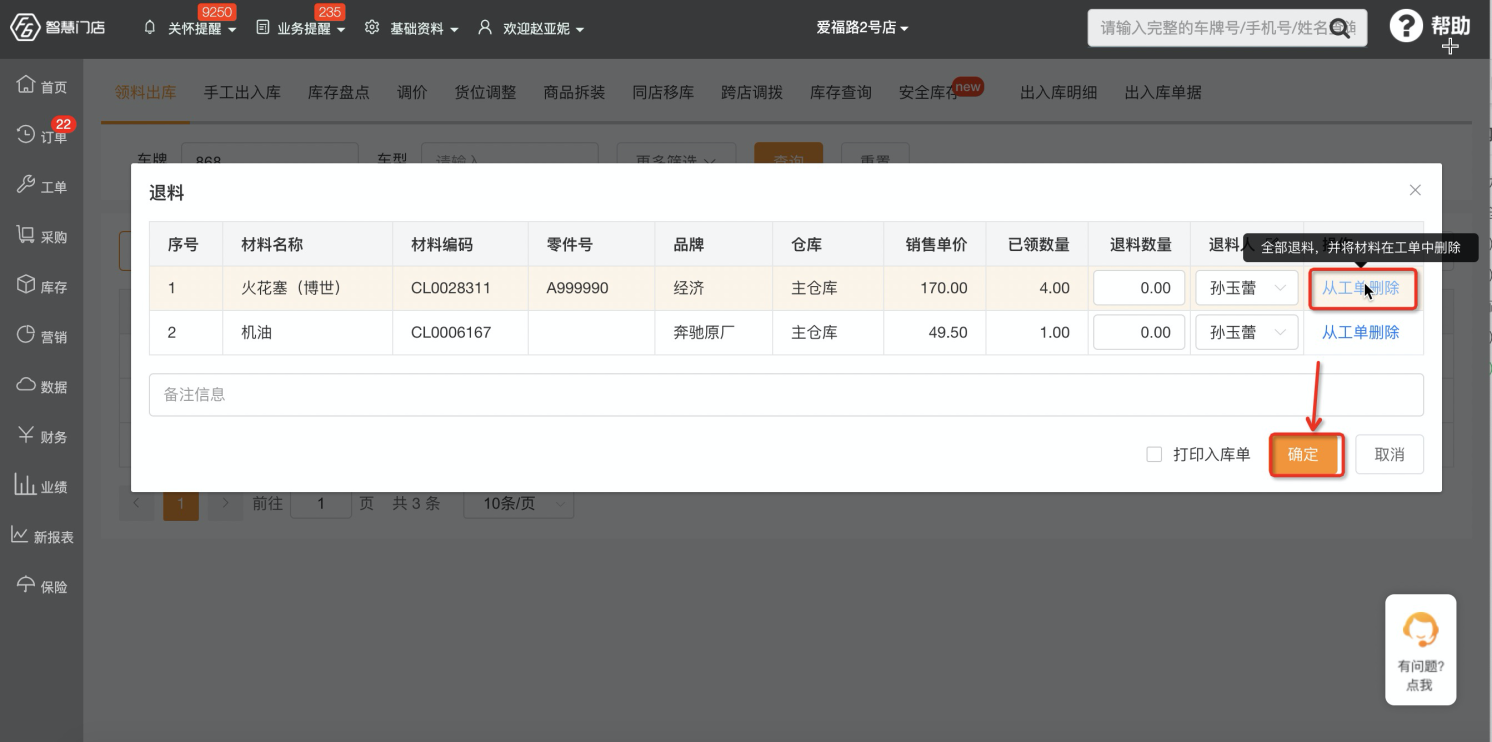
Task: Click the 退料数量 field for 机油
Action: [1139, 332]
